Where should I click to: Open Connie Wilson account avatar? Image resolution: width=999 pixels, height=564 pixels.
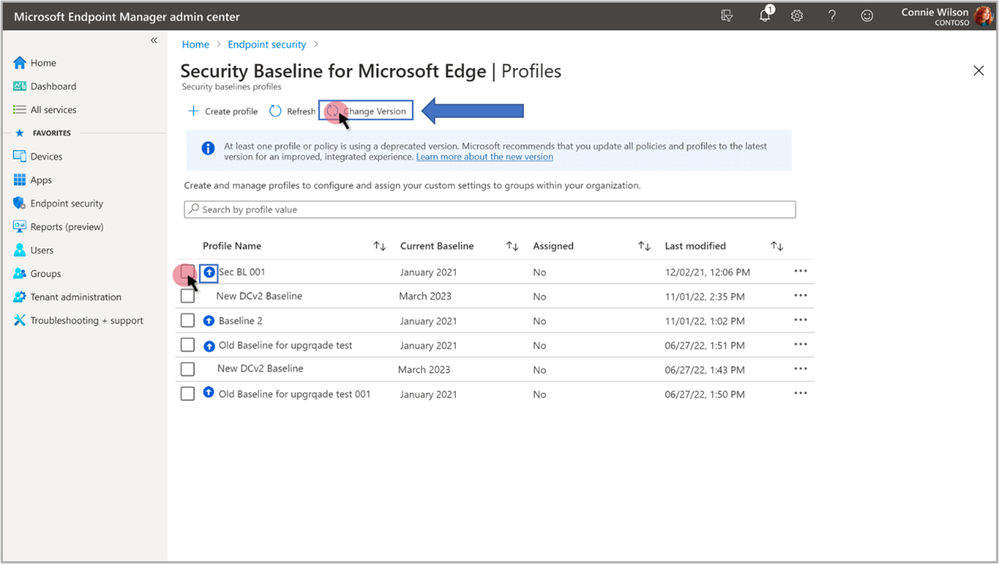click(x=983, y=15)
